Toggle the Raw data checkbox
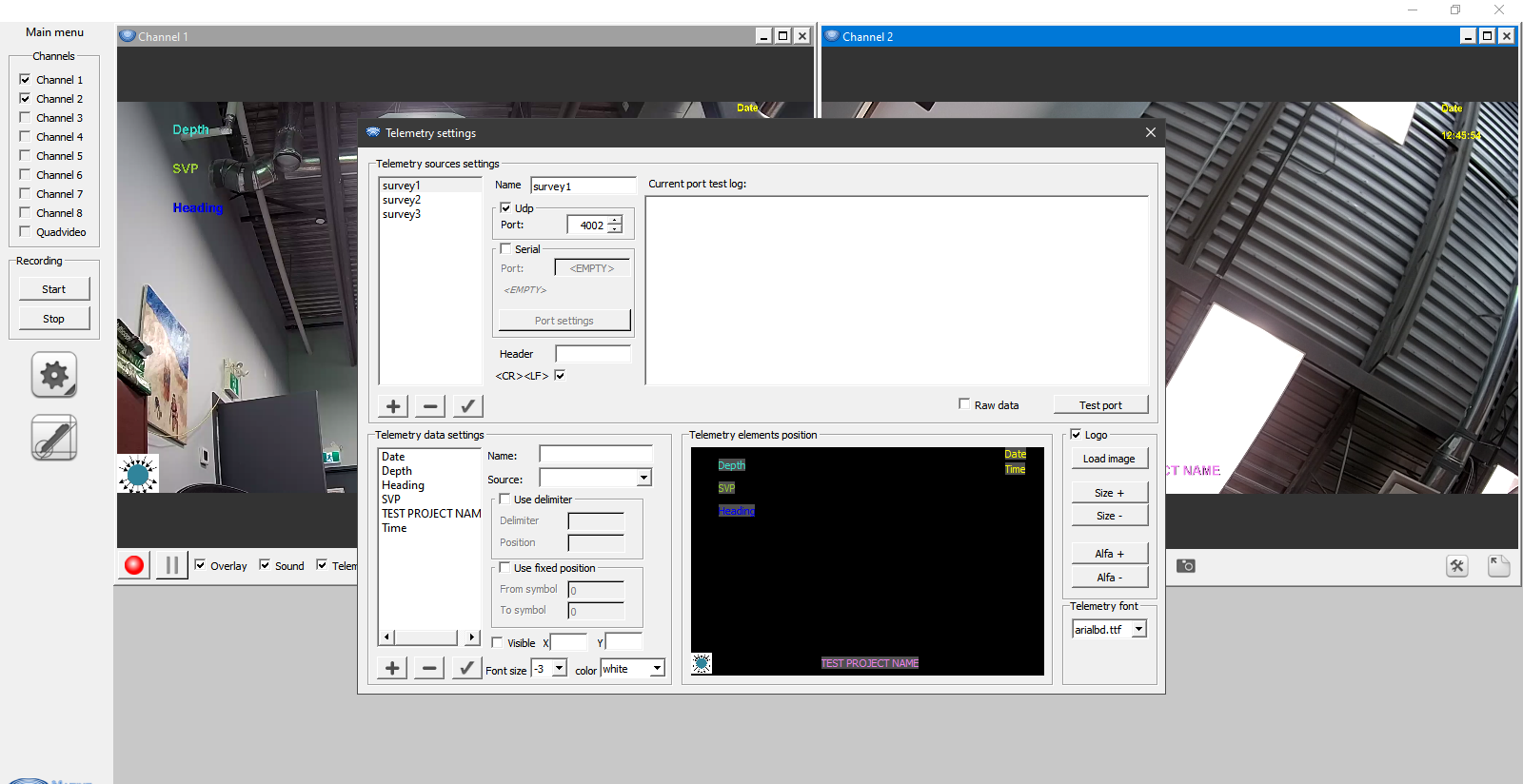 tap(964, 404)
